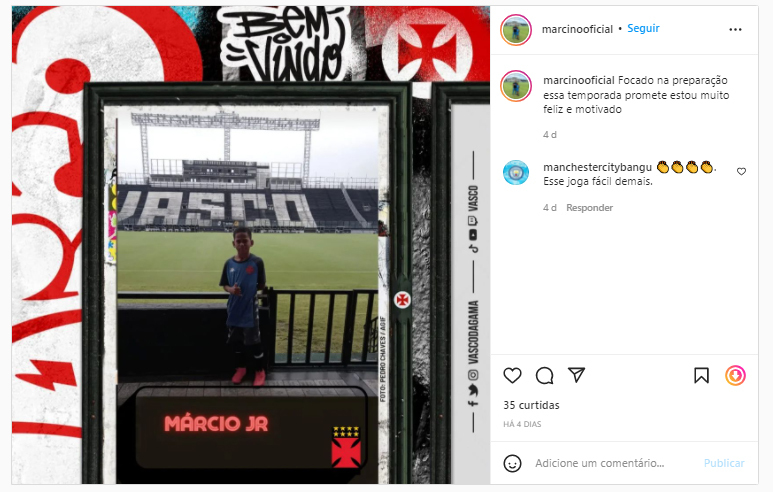Publish comment with the Publicar button
Viewport: 773px width, 492px height.
pyautogui.click(x=724, y=463)
